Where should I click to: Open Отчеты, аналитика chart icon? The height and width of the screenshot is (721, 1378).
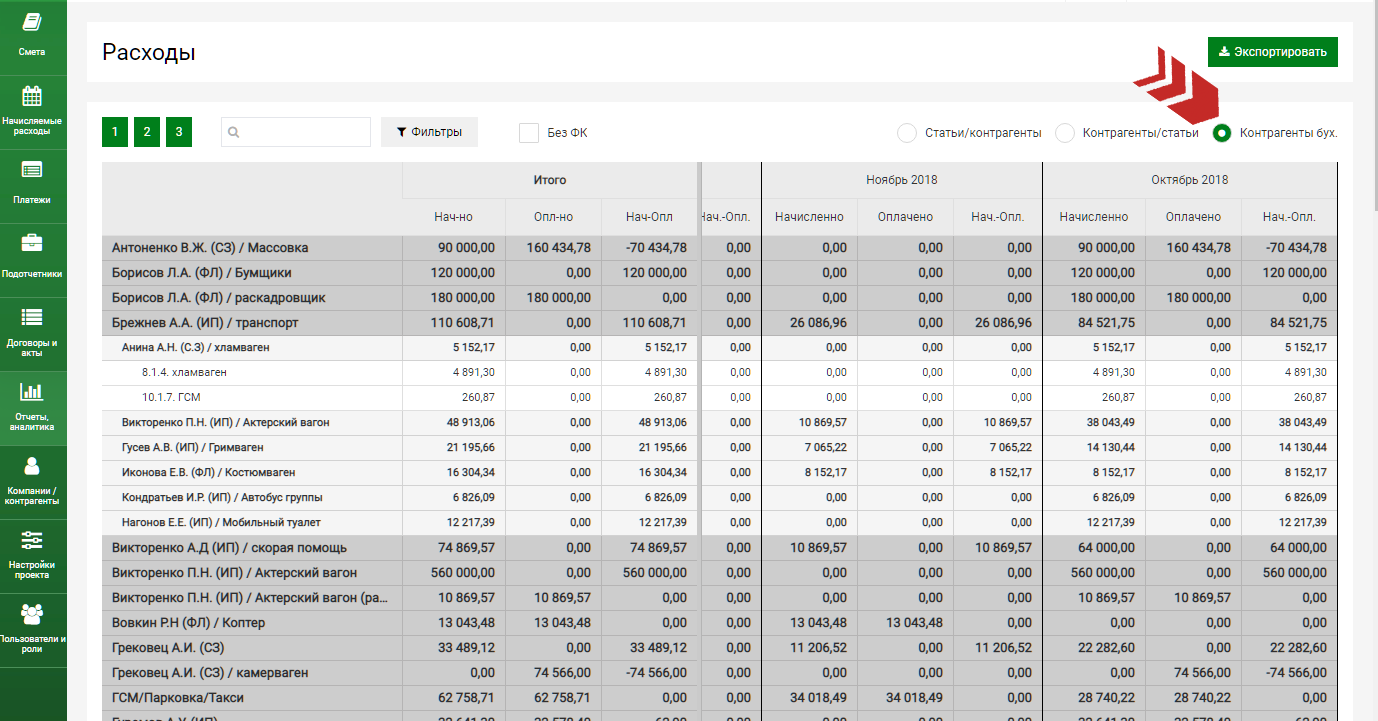click(32, 391)
